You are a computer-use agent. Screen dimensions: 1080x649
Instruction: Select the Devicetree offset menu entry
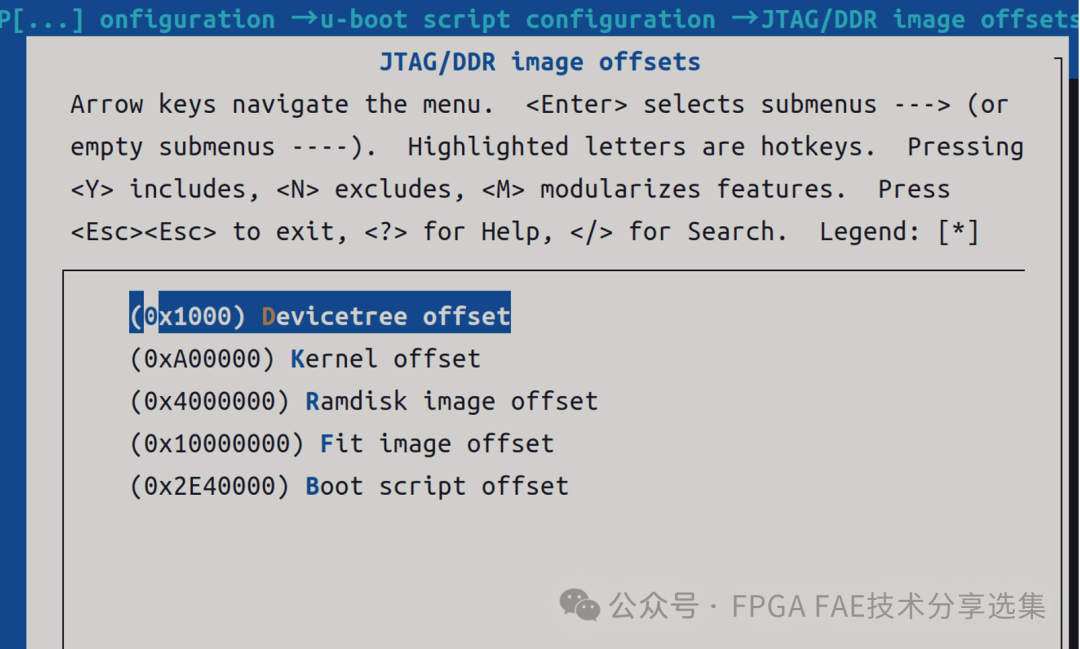(386, 317)
